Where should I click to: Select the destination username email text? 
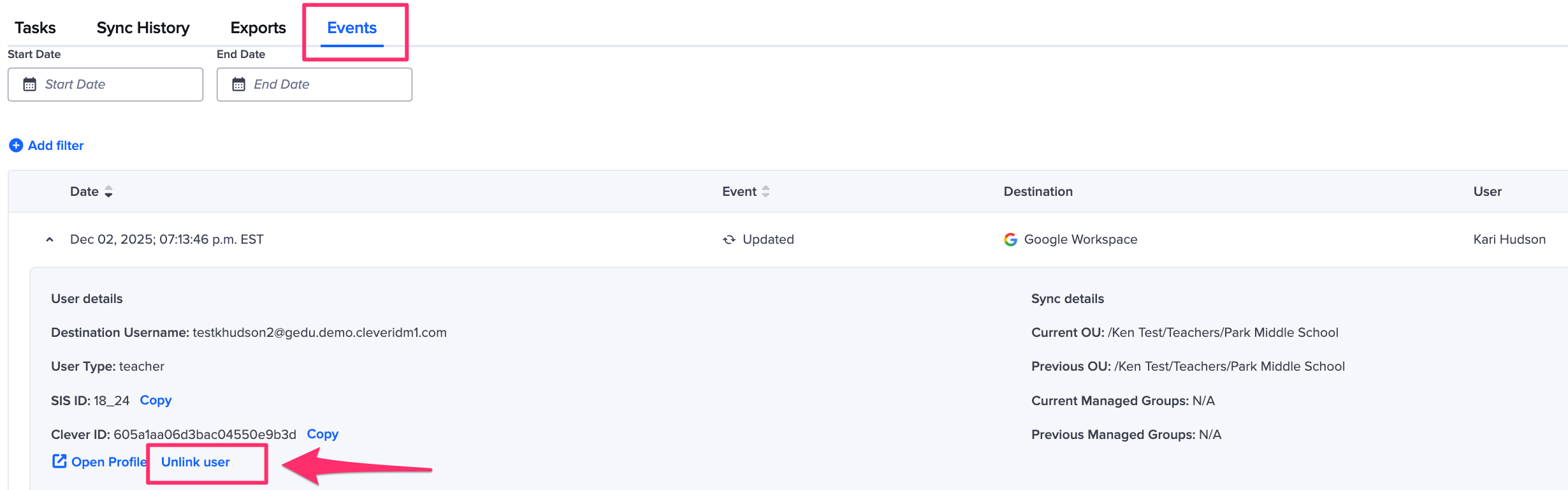[319, 332]
